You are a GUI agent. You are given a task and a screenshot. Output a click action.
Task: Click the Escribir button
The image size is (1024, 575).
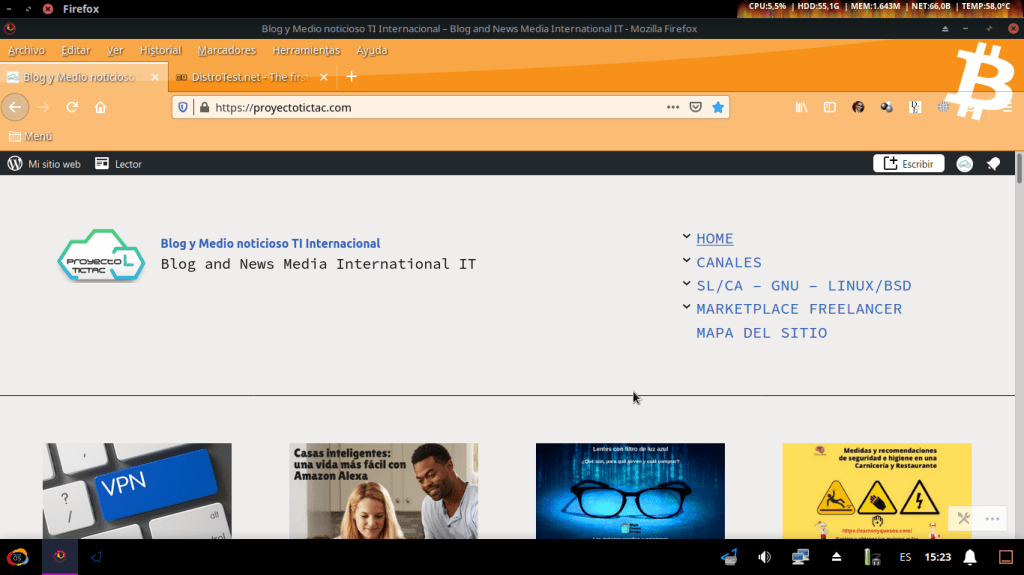pyautogui.click(x=908, y=164)
